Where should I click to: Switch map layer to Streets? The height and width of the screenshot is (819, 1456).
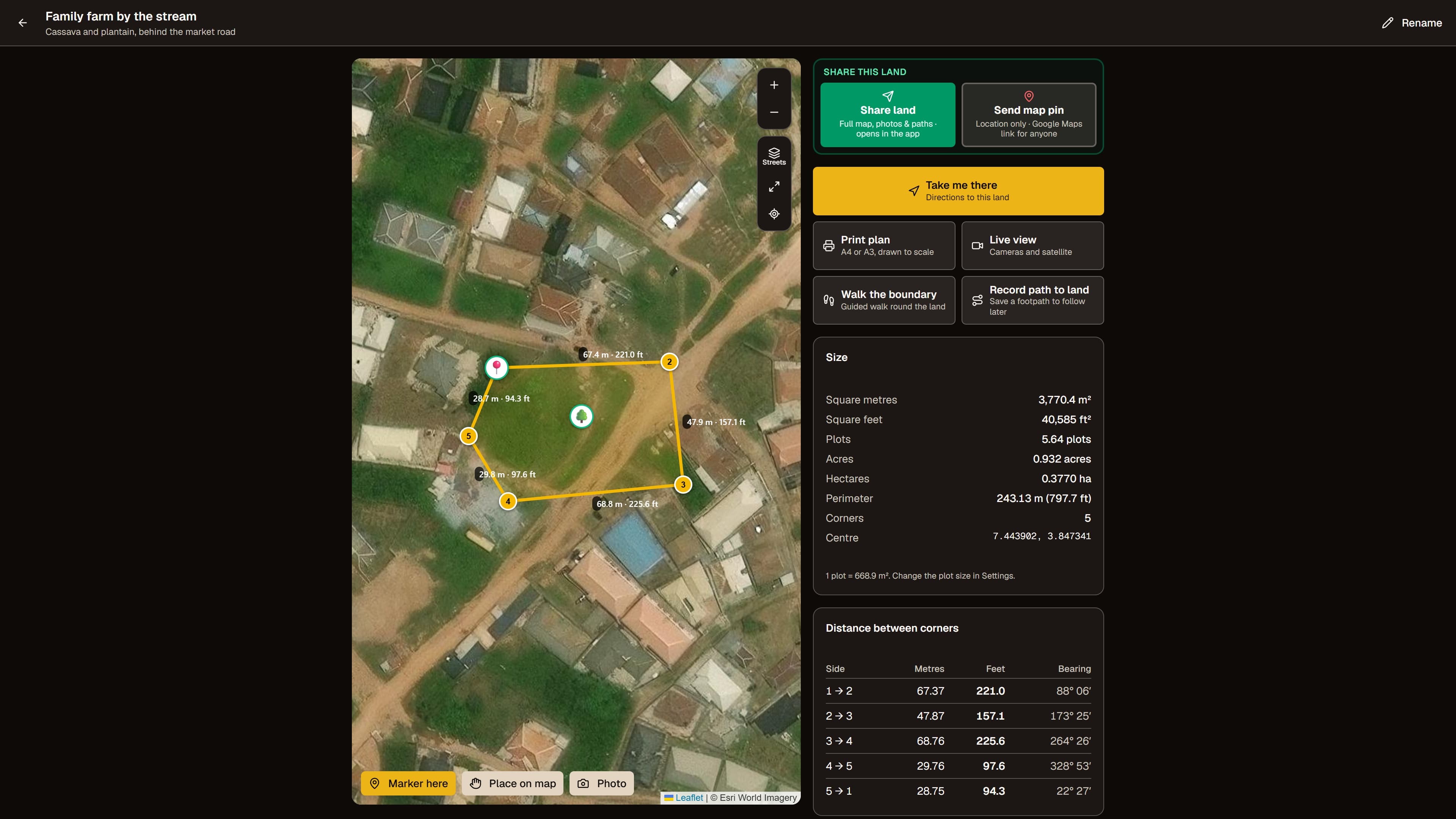[774, 156]
